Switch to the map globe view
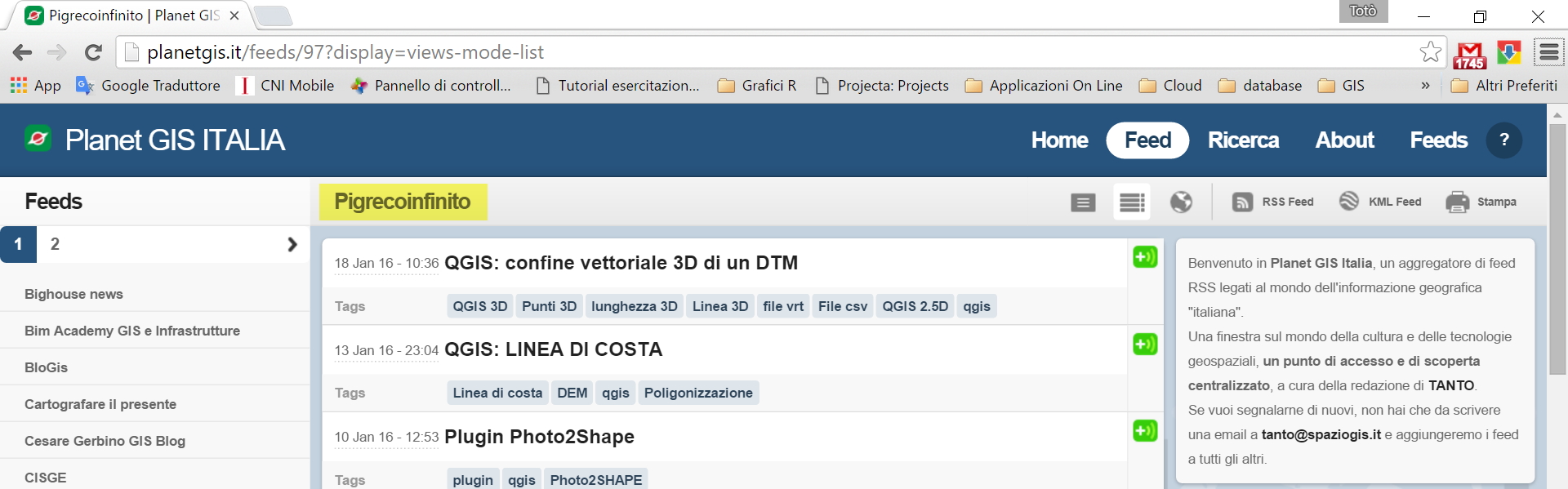 click(1181, 202)
